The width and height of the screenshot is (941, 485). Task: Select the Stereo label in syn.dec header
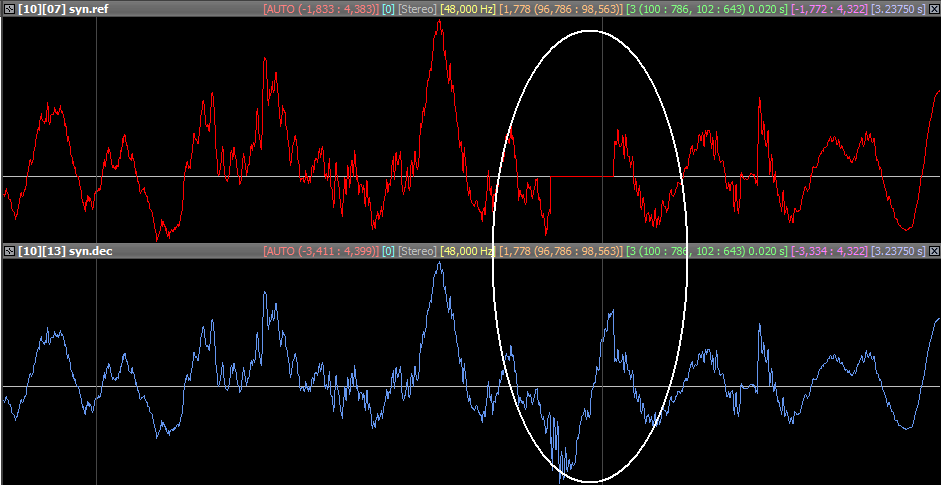[x=418, y=250]
